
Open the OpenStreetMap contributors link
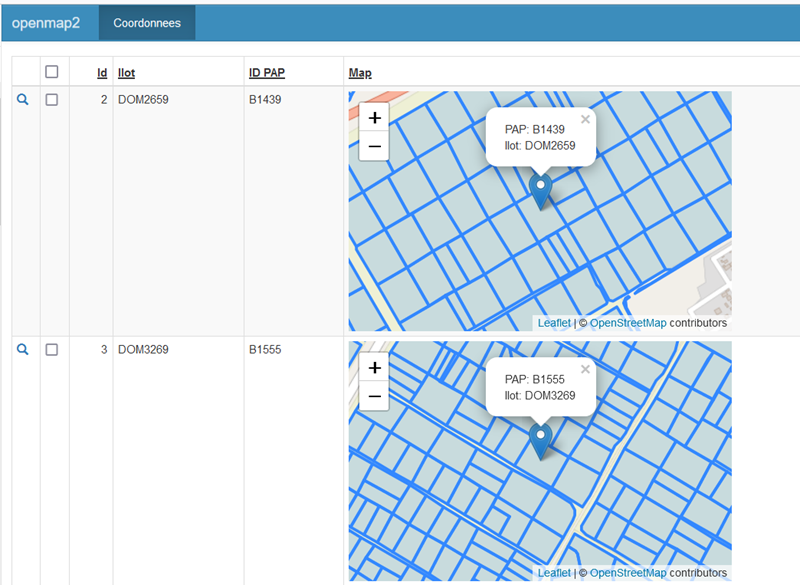(x=627, y=322)
